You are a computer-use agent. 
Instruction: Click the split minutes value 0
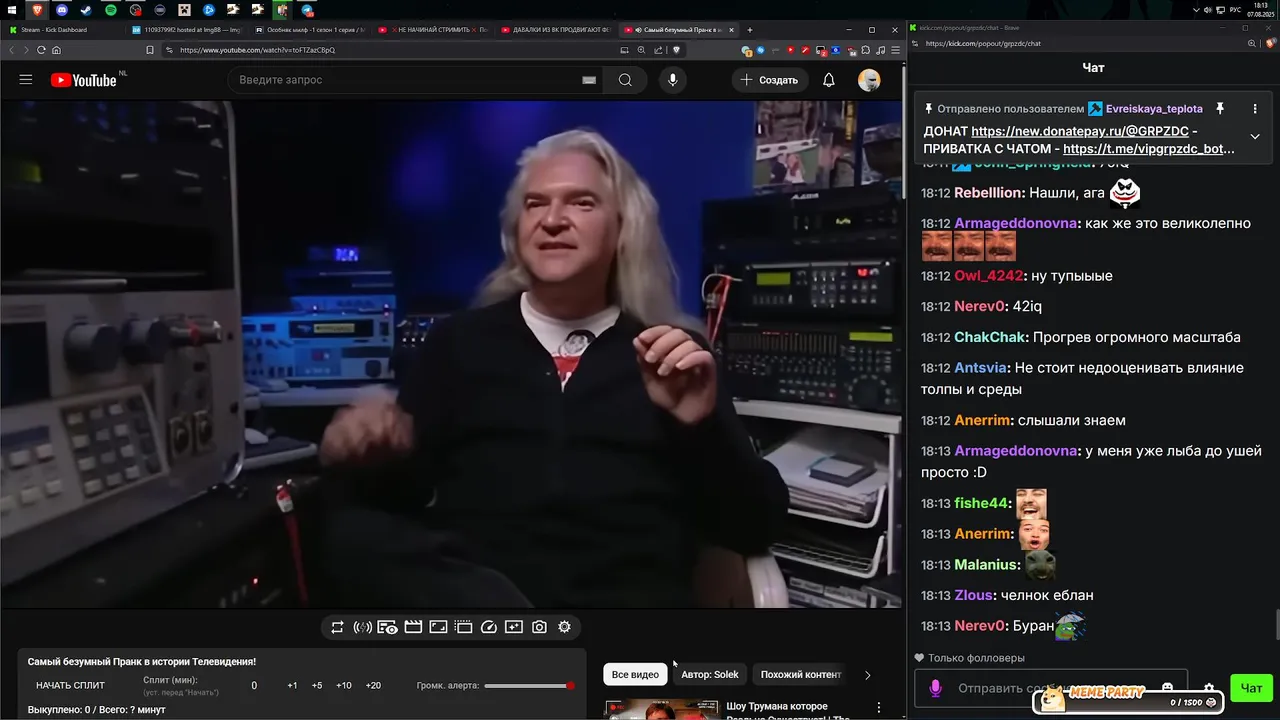pyautogui.click(x=254, y=685)
